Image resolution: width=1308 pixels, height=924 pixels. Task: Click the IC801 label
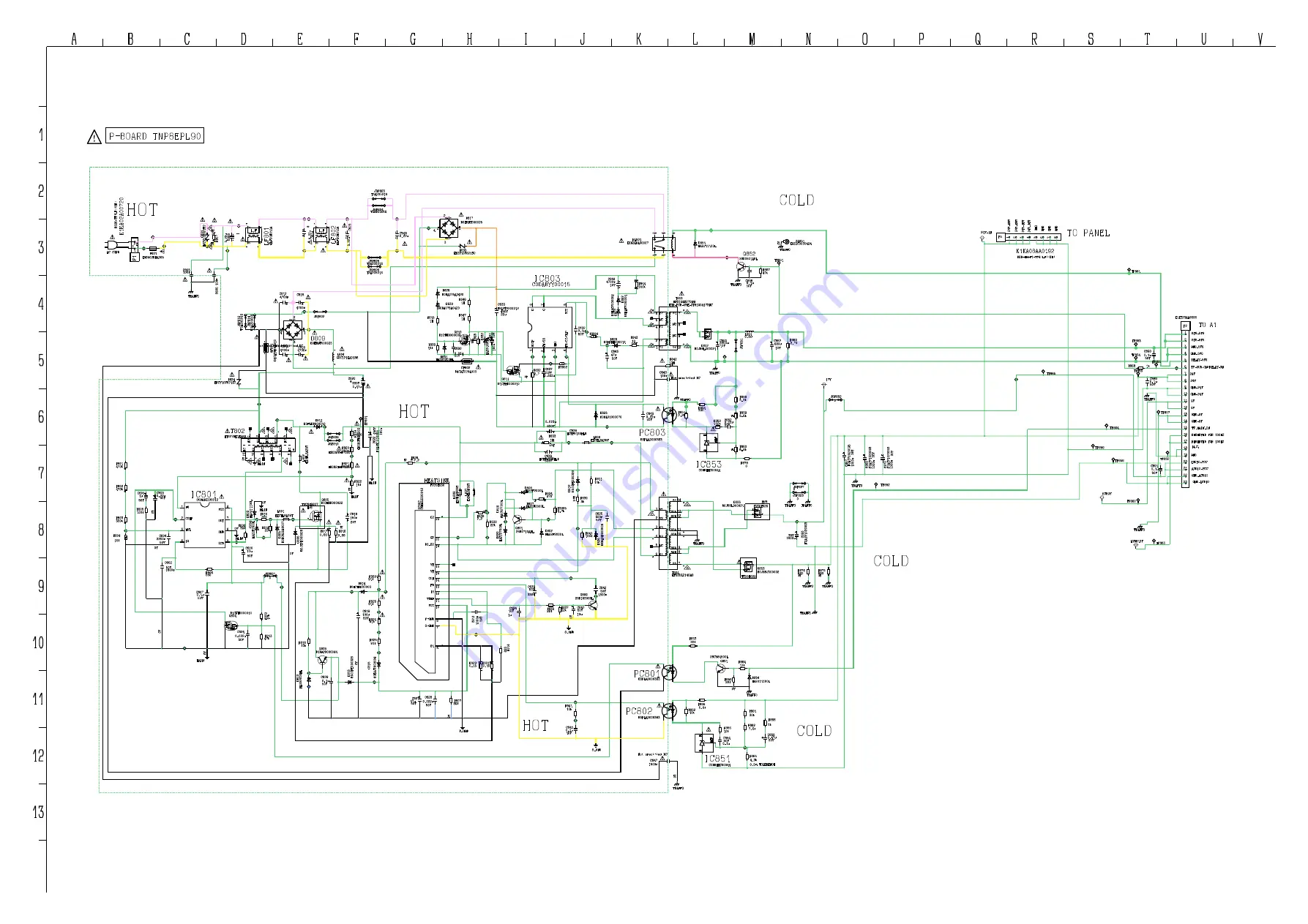tap(204, 495)
